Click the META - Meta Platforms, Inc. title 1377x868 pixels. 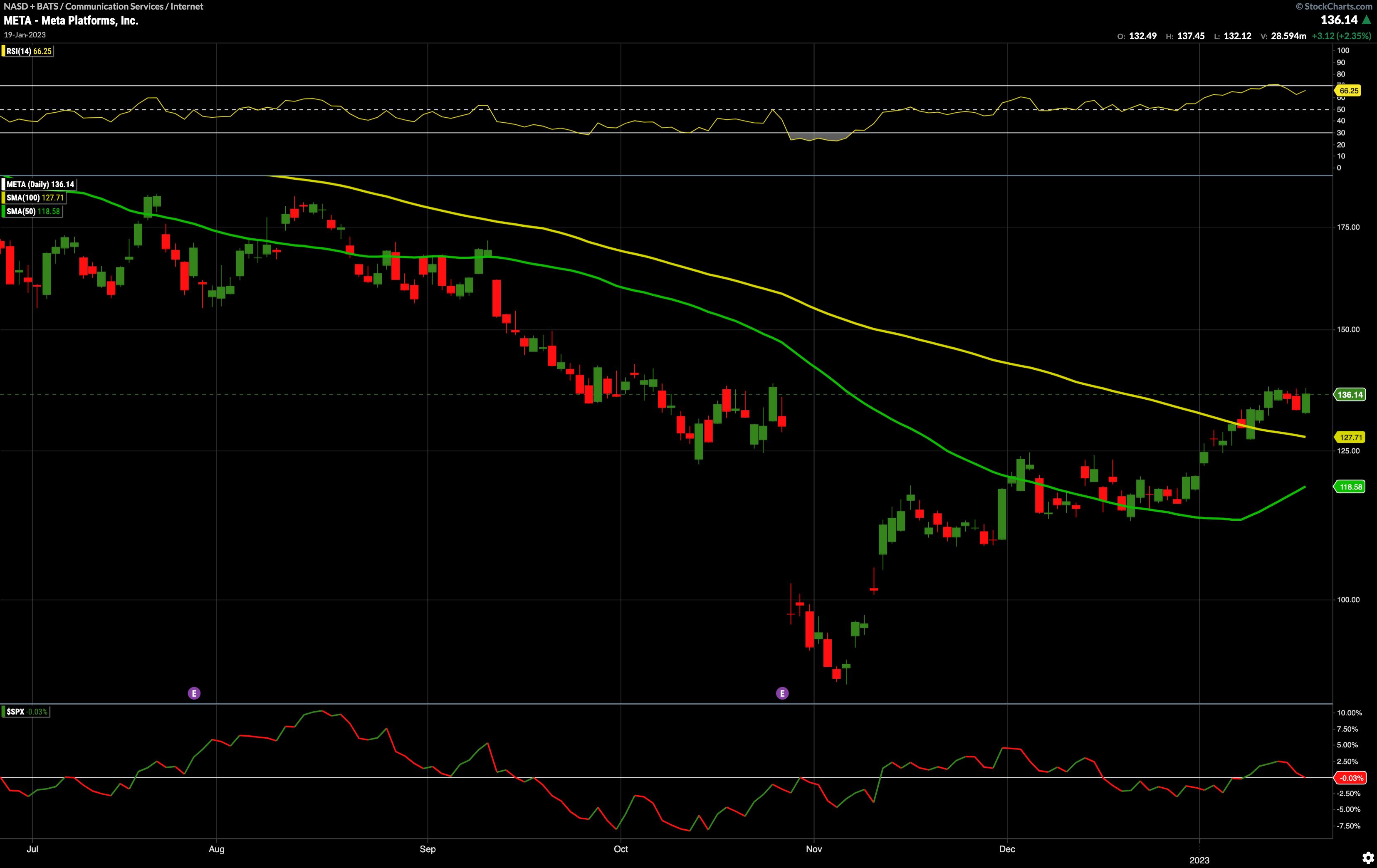coord(71,20)
